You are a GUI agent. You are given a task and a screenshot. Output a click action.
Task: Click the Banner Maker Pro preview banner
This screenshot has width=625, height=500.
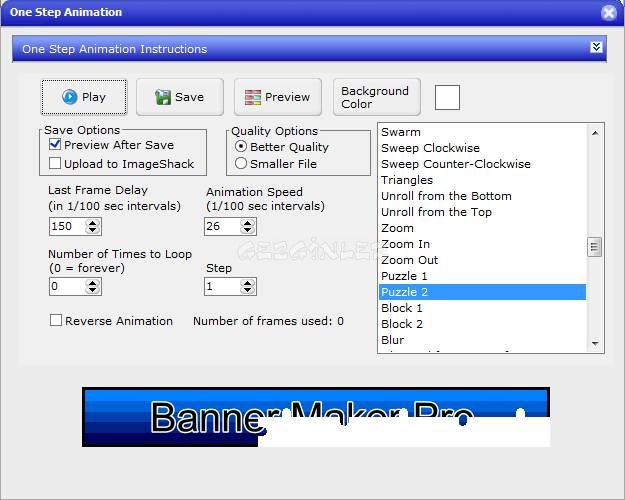click(x=315, y=417)
